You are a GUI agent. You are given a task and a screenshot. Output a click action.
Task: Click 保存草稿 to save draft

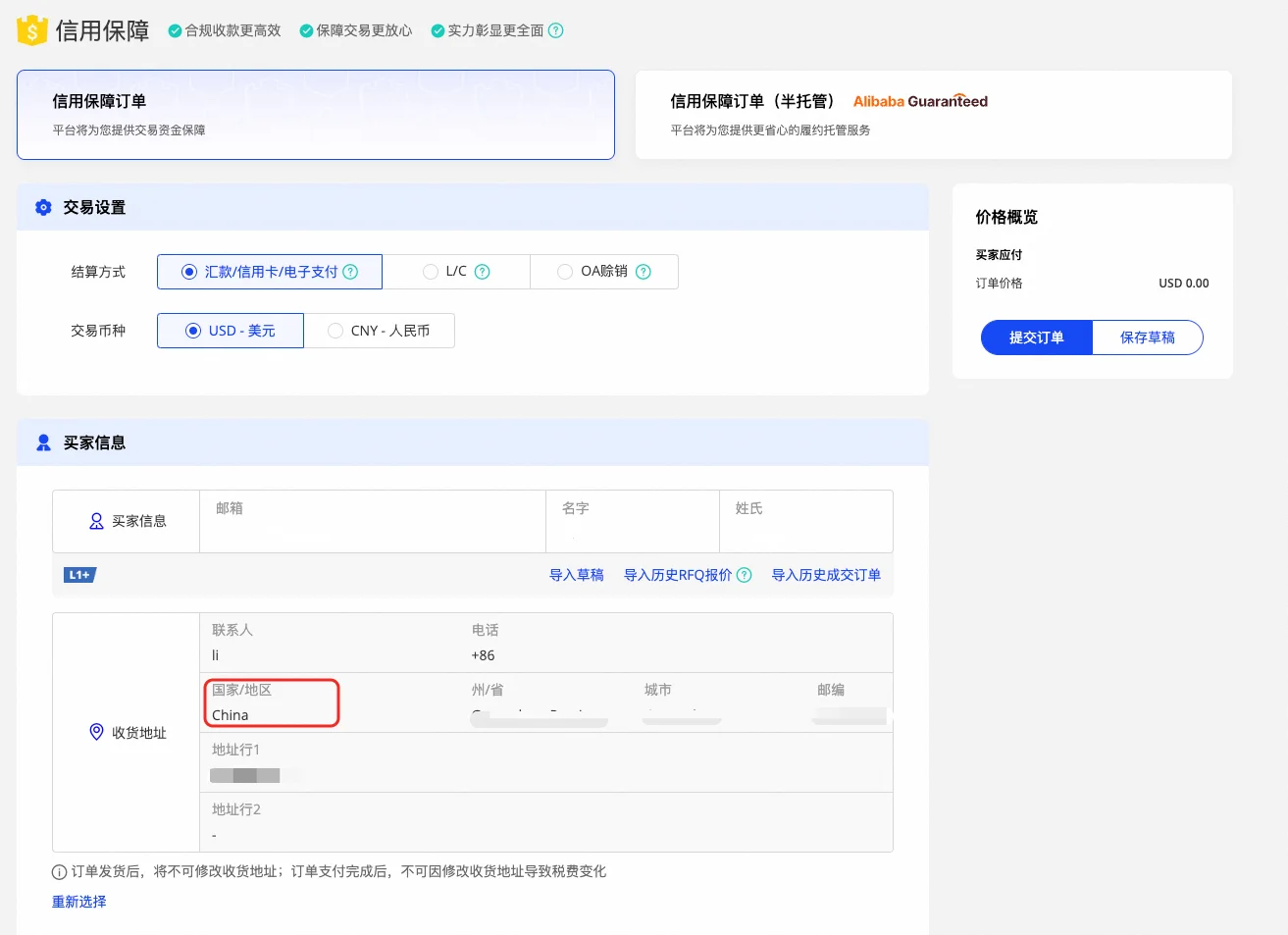(x=1147, y=338)
